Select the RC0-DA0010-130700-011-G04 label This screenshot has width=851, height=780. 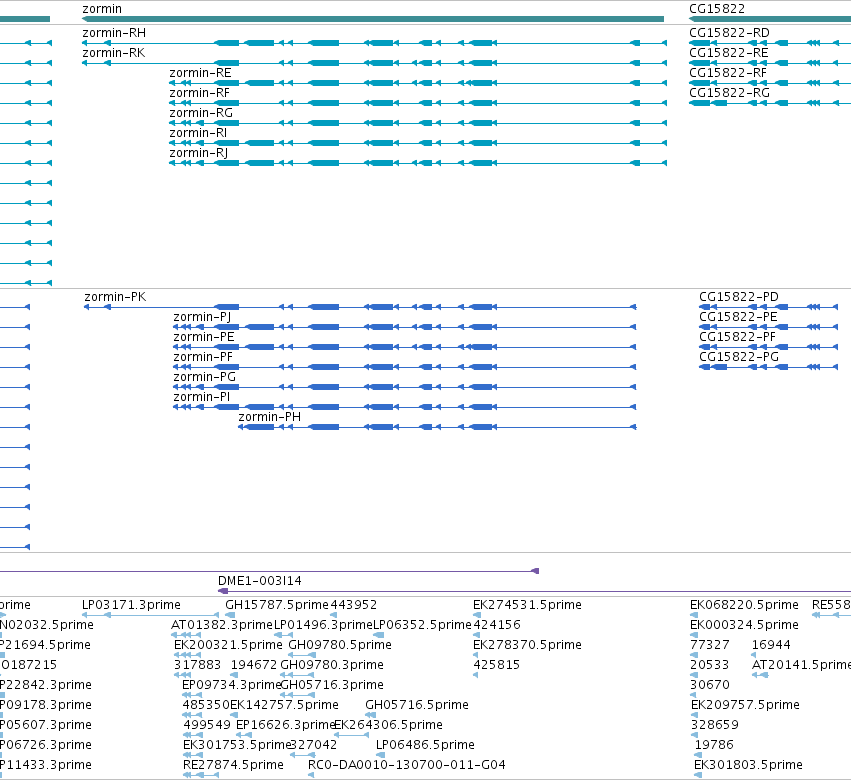click(x=407, y=765)
